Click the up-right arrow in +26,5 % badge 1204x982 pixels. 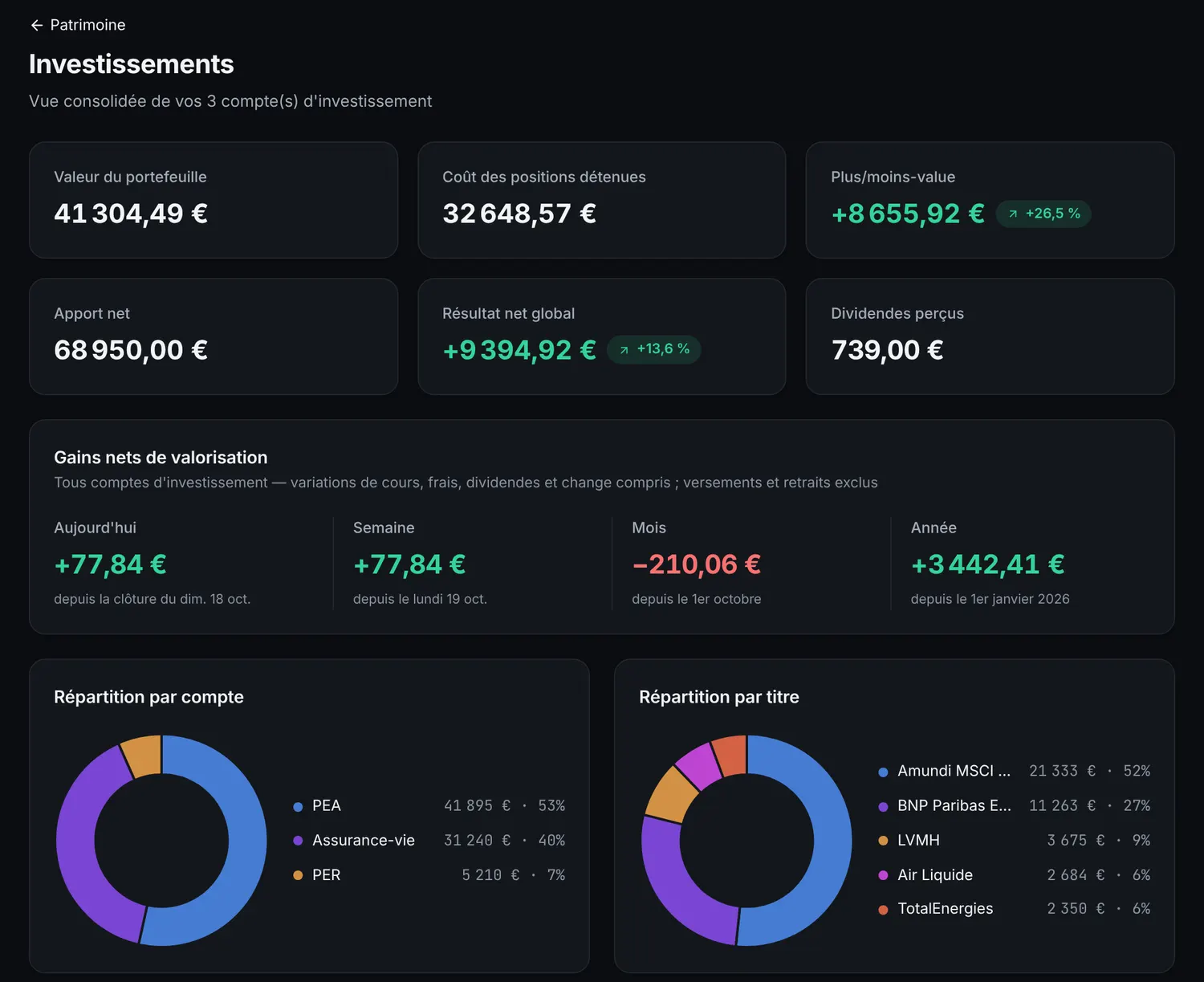point(1013,214)
